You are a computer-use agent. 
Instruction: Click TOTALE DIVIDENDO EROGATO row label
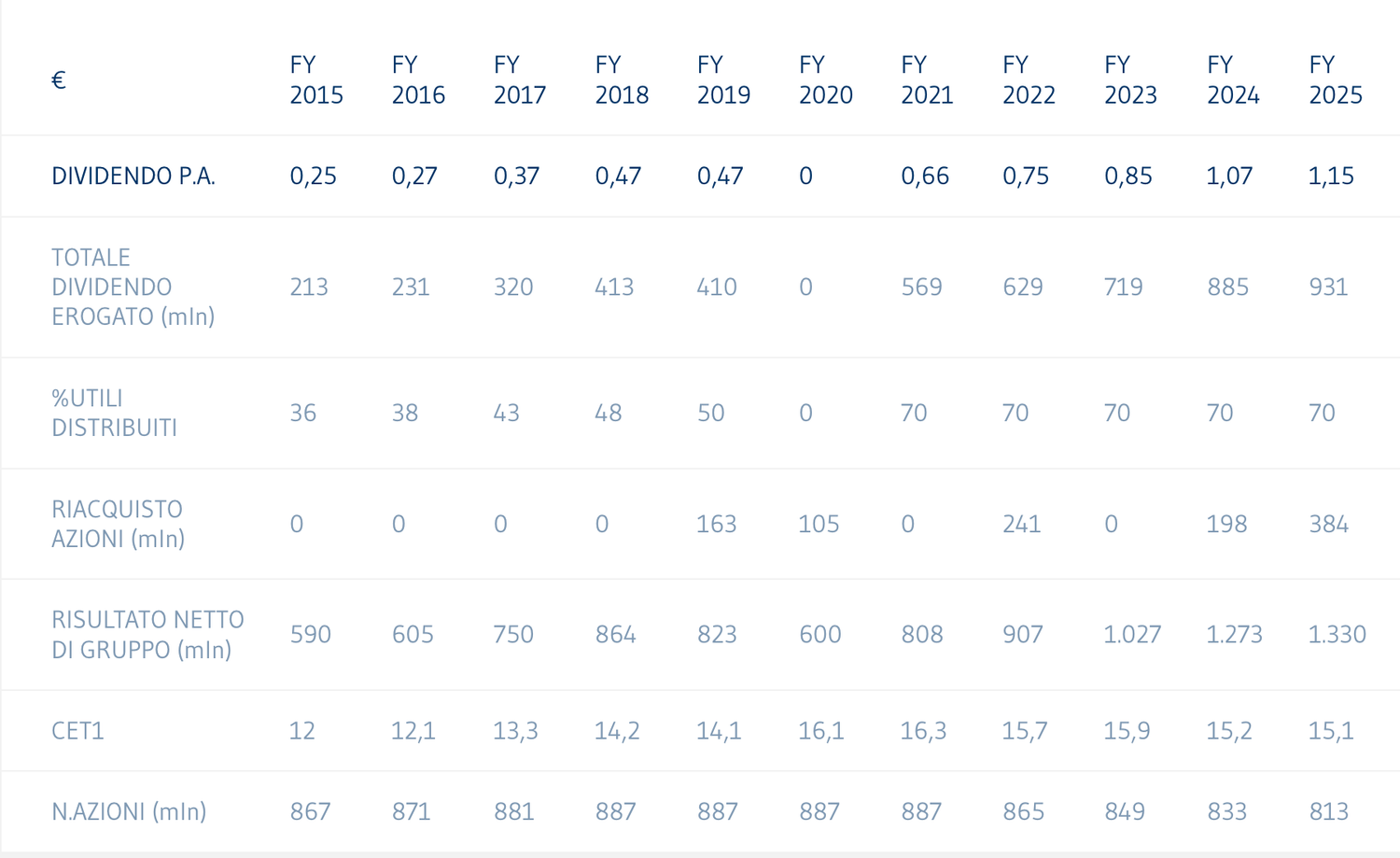pos(133,287)
